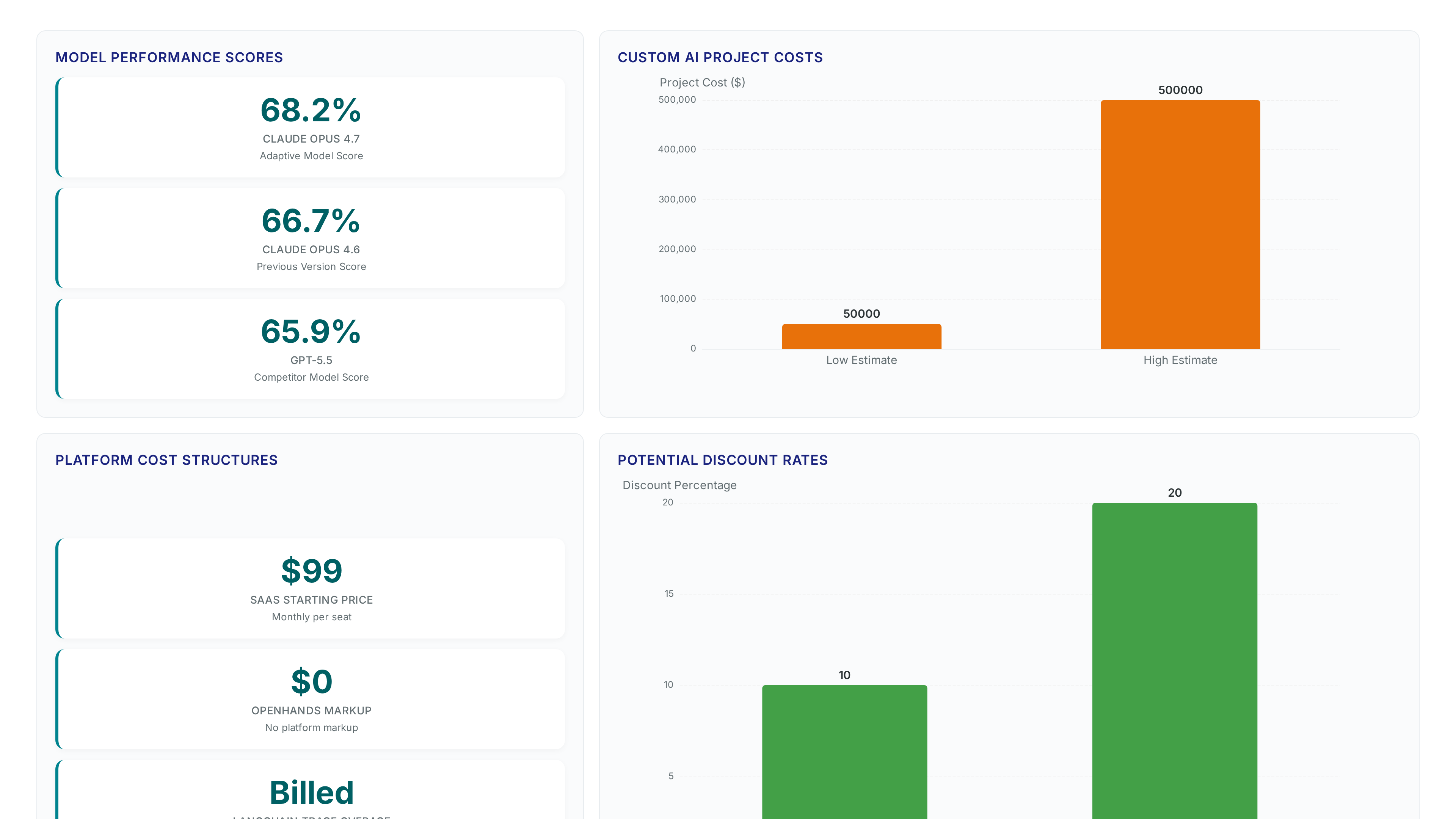The height and width of the screenshot is (819, 1456).
Task: Click the CLAUDE OPUS 4.7 label
Action: tap(311, 139)
